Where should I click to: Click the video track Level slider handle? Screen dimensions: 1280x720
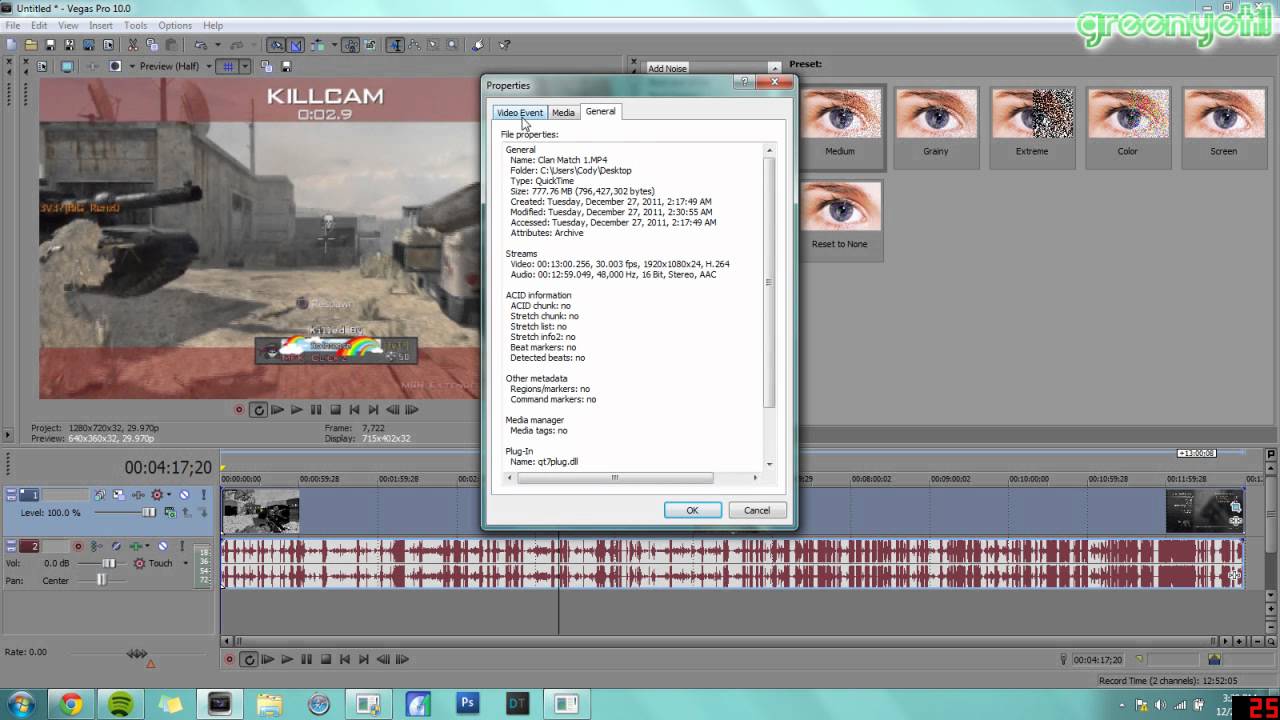[x=149, y=513]
